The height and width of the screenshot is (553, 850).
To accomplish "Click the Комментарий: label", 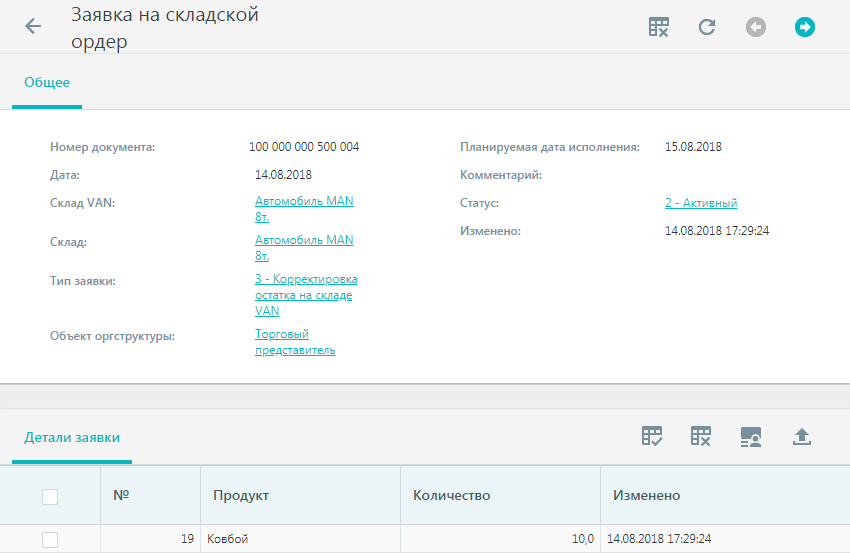I will pos(501,175).
